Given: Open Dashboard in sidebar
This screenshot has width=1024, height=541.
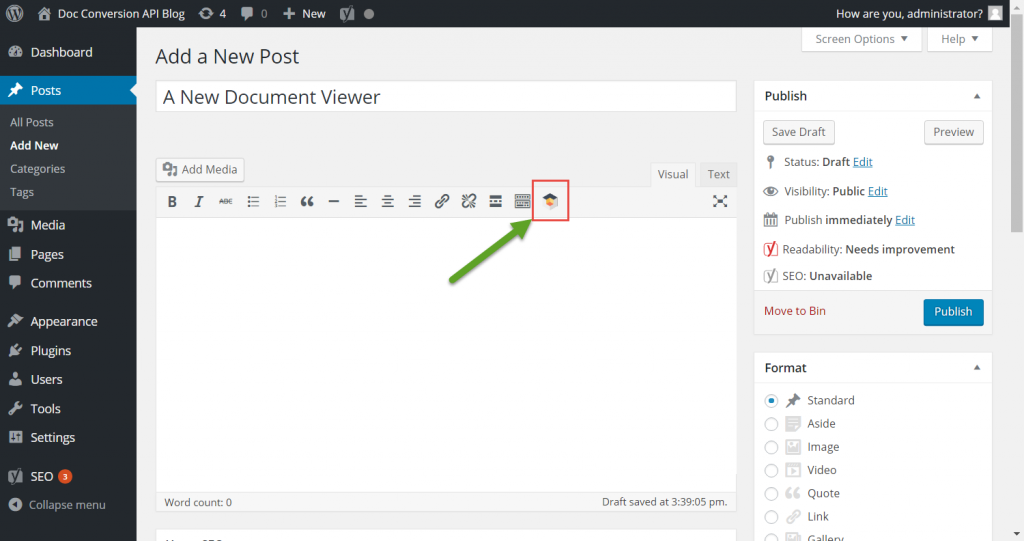Looking at the screenshot, I should click(x=68, y=52).
